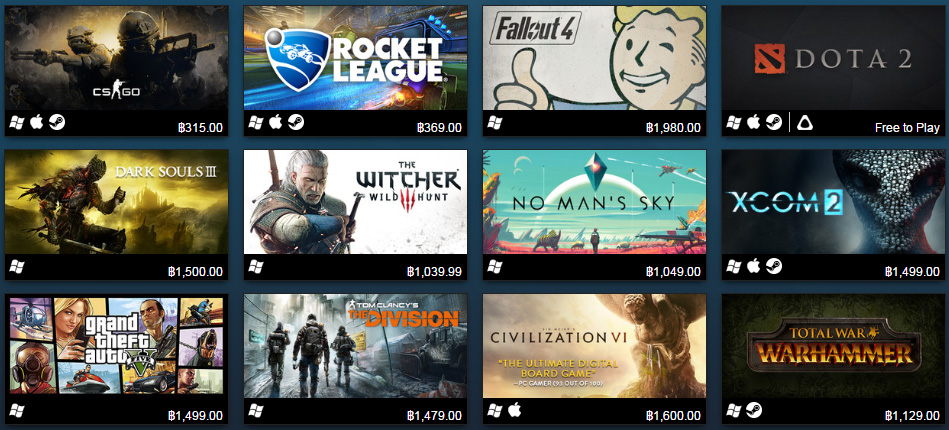Screen dimensions: 949x430
Task: Click the Apple icon under Civilization VI
Action: [x=514, y=410]
